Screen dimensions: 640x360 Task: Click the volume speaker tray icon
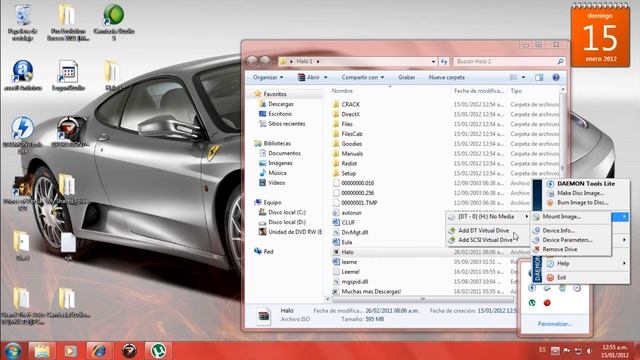(x=589, y=351)
